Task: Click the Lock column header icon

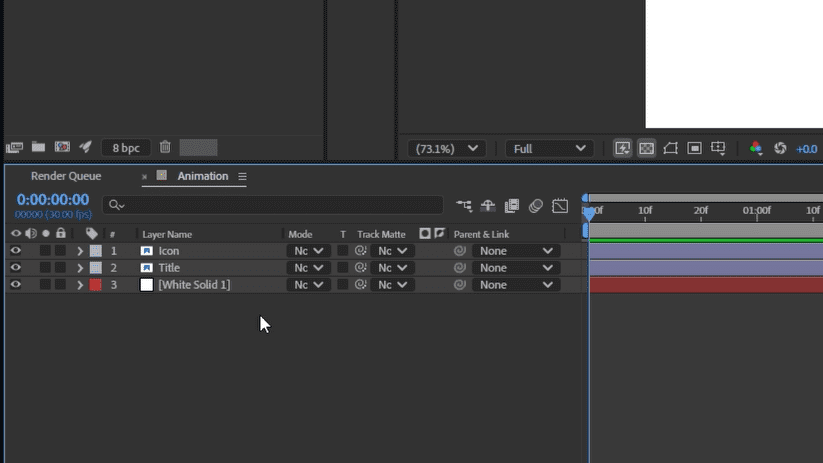Action: 61,233
